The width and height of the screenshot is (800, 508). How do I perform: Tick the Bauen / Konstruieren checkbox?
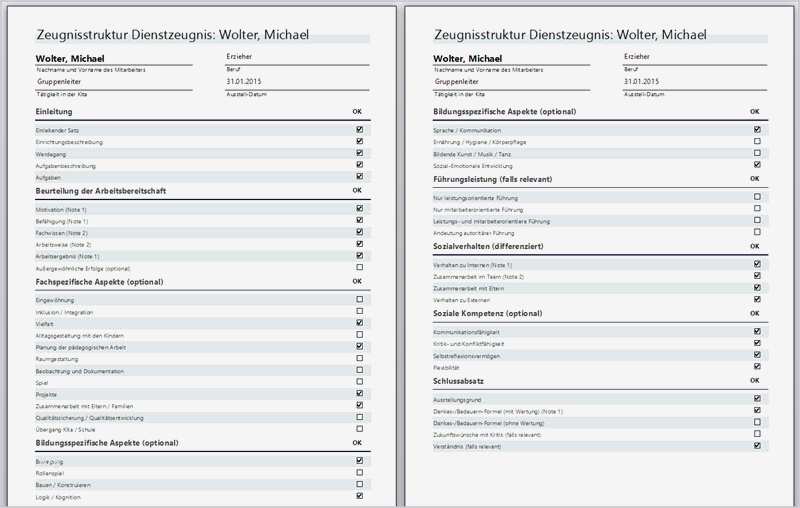(360, 484)
